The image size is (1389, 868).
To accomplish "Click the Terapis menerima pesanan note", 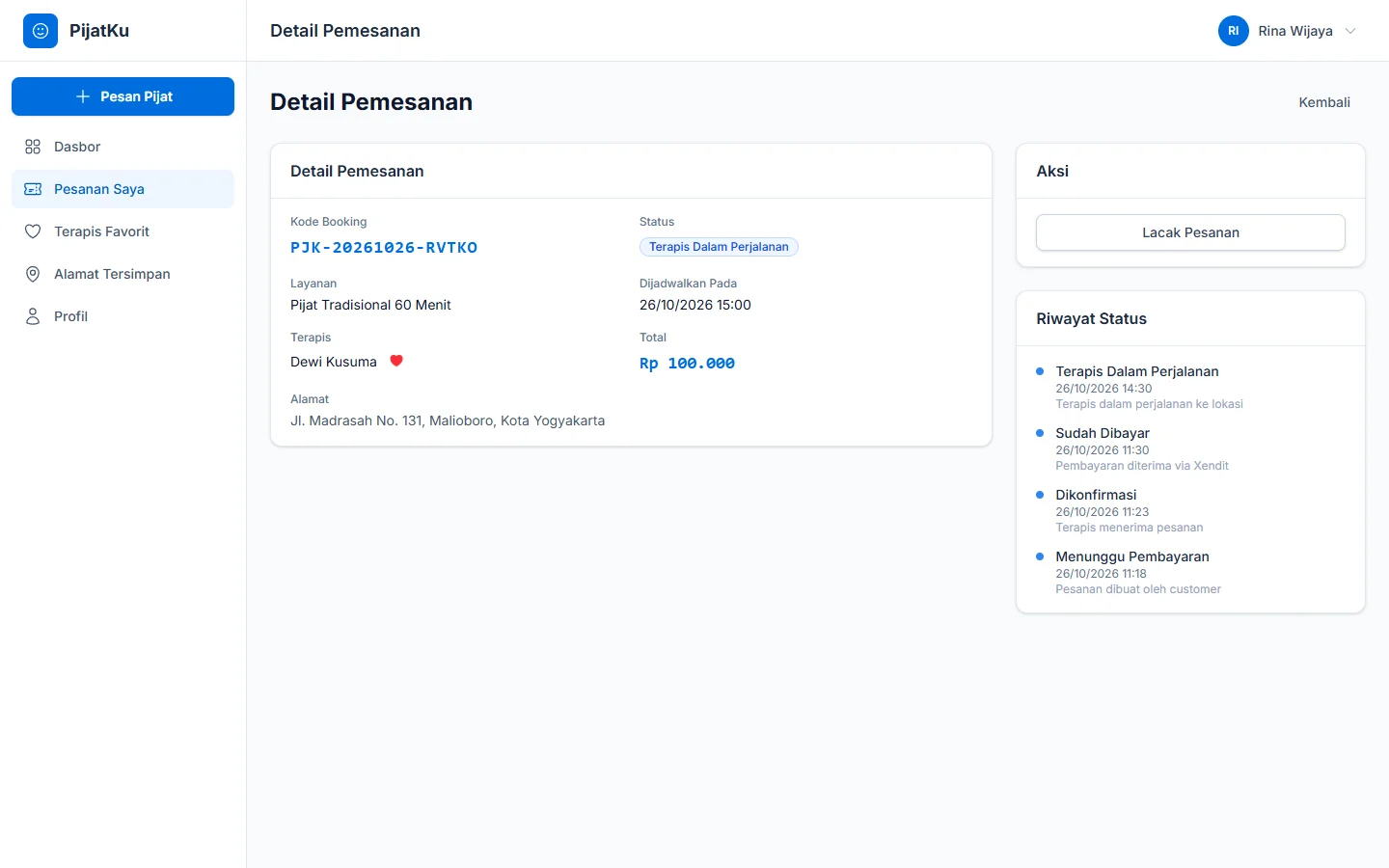I will [x=1130, y=528].
